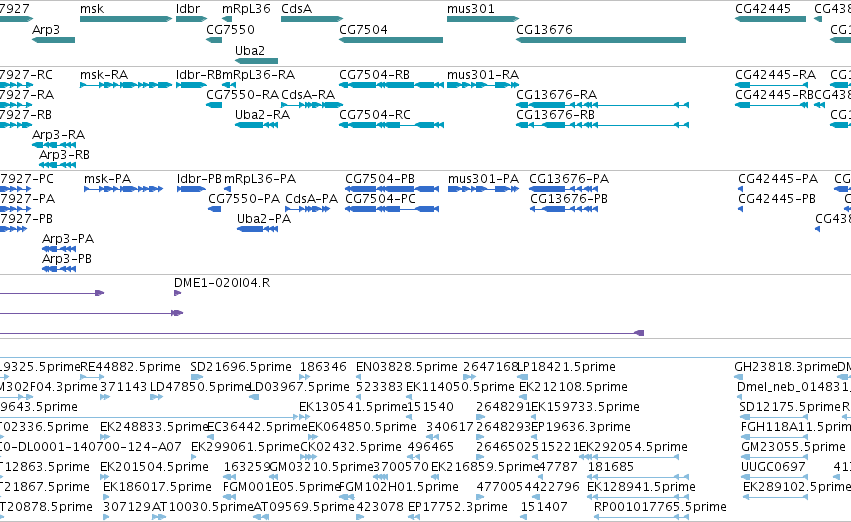Click transcript mRpL36-RA
Image resolution: width=851 pixels, height=522 pixels.
coord(228,85)
